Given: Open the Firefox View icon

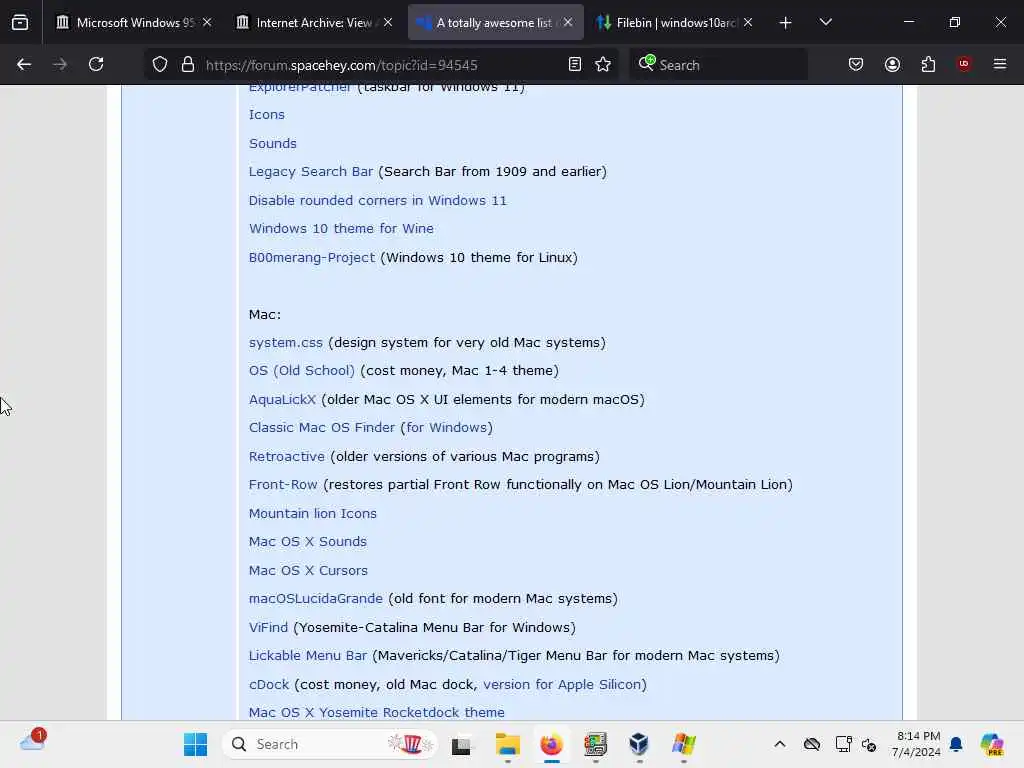Looking at the screenshot, I should point(20,22).
